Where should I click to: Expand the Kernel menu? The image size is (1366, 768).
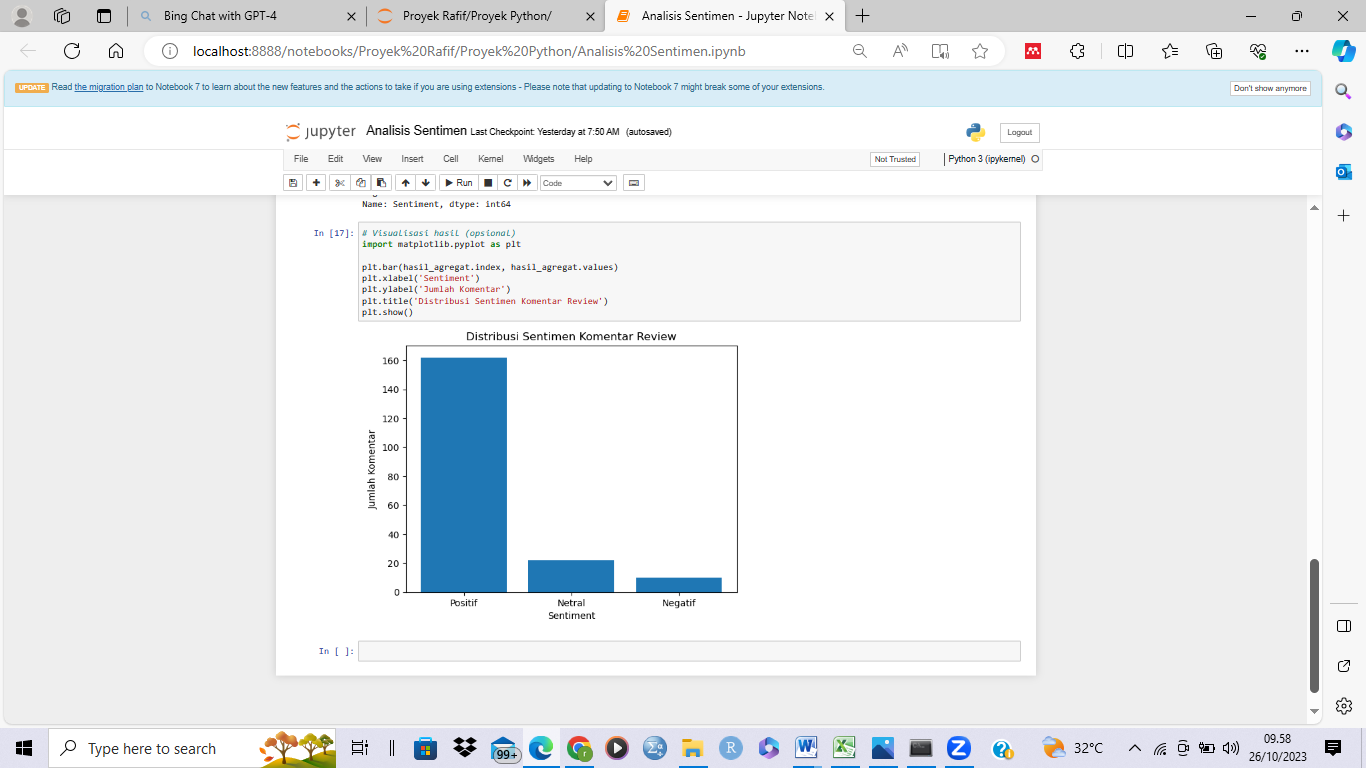490,159
